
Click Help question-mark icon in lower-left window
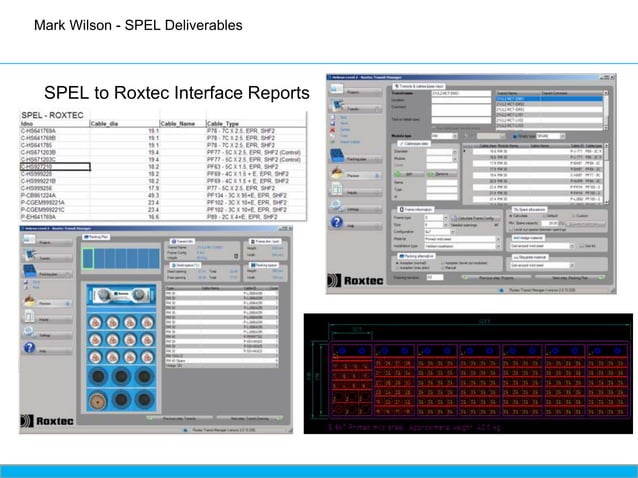click(x=29, y=348)
